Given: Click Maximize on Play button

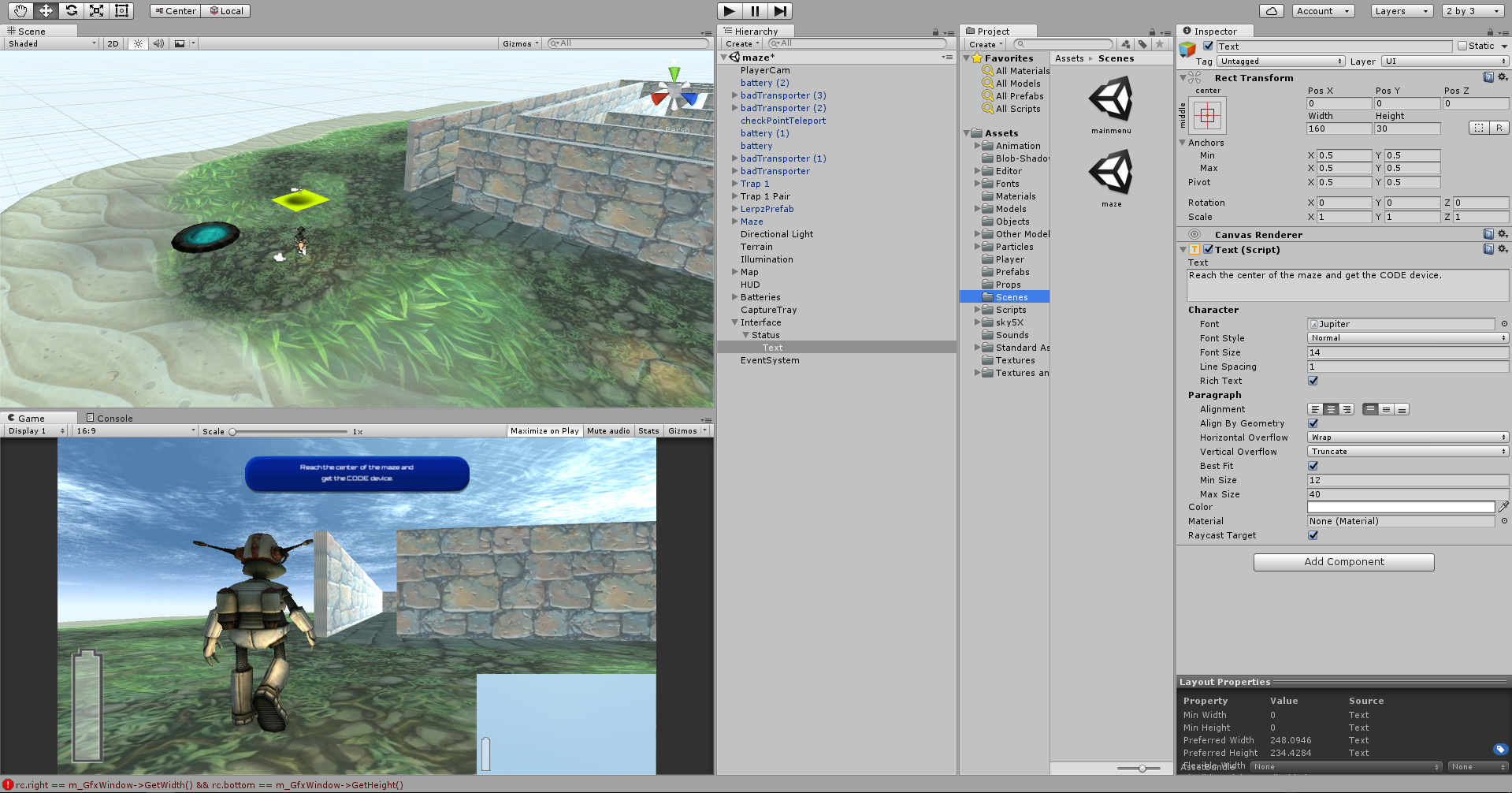Looking at the screenshot, I should click(x=544, y=431).
